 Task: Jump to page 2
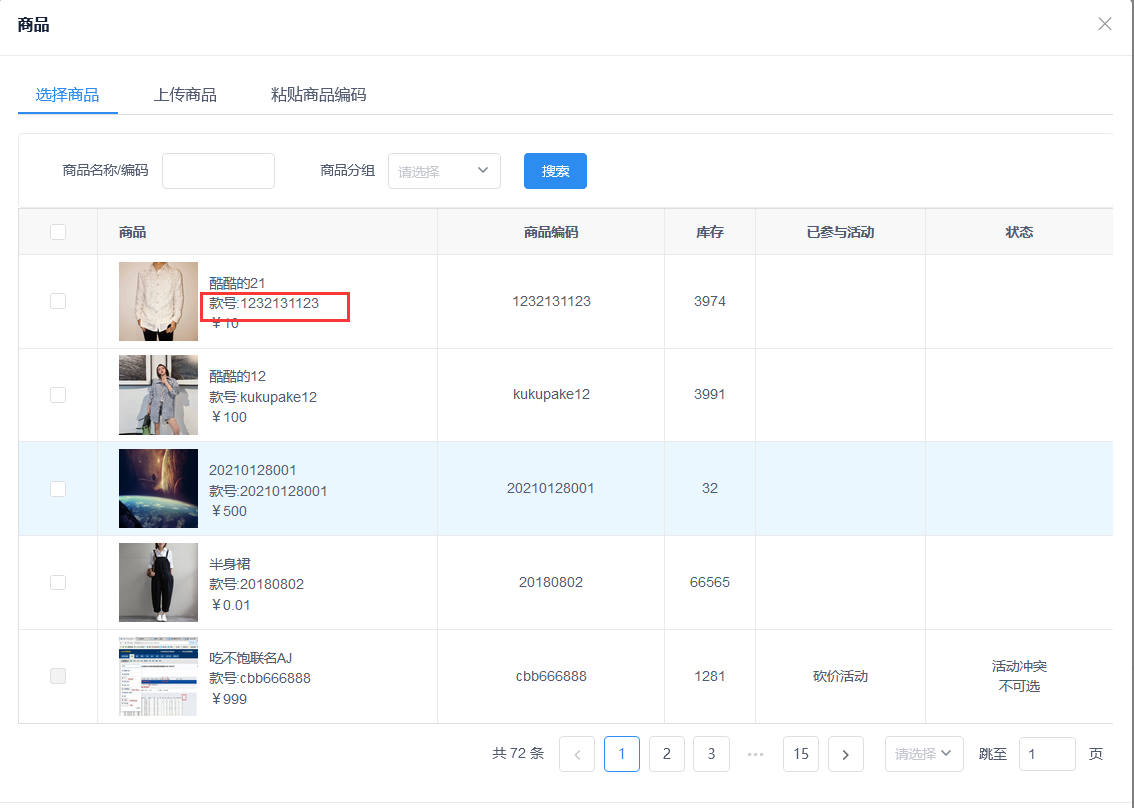tap(667, 754)
